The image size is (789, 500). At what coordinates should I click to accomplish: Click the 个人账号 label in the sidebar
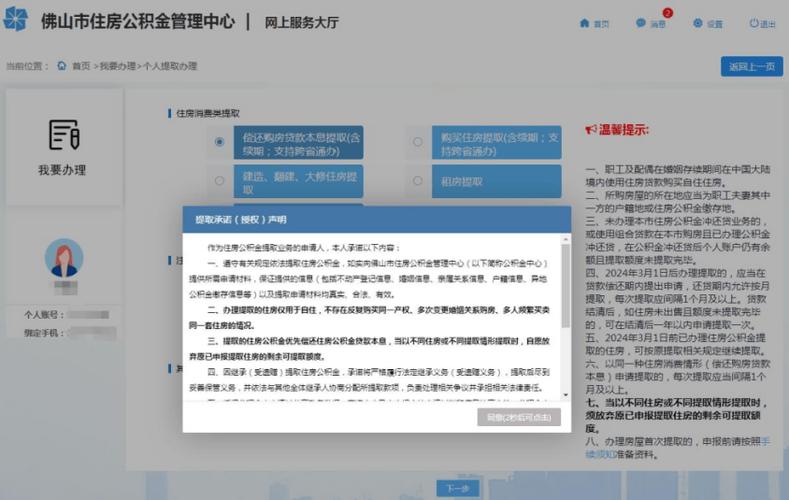[44, 315]
